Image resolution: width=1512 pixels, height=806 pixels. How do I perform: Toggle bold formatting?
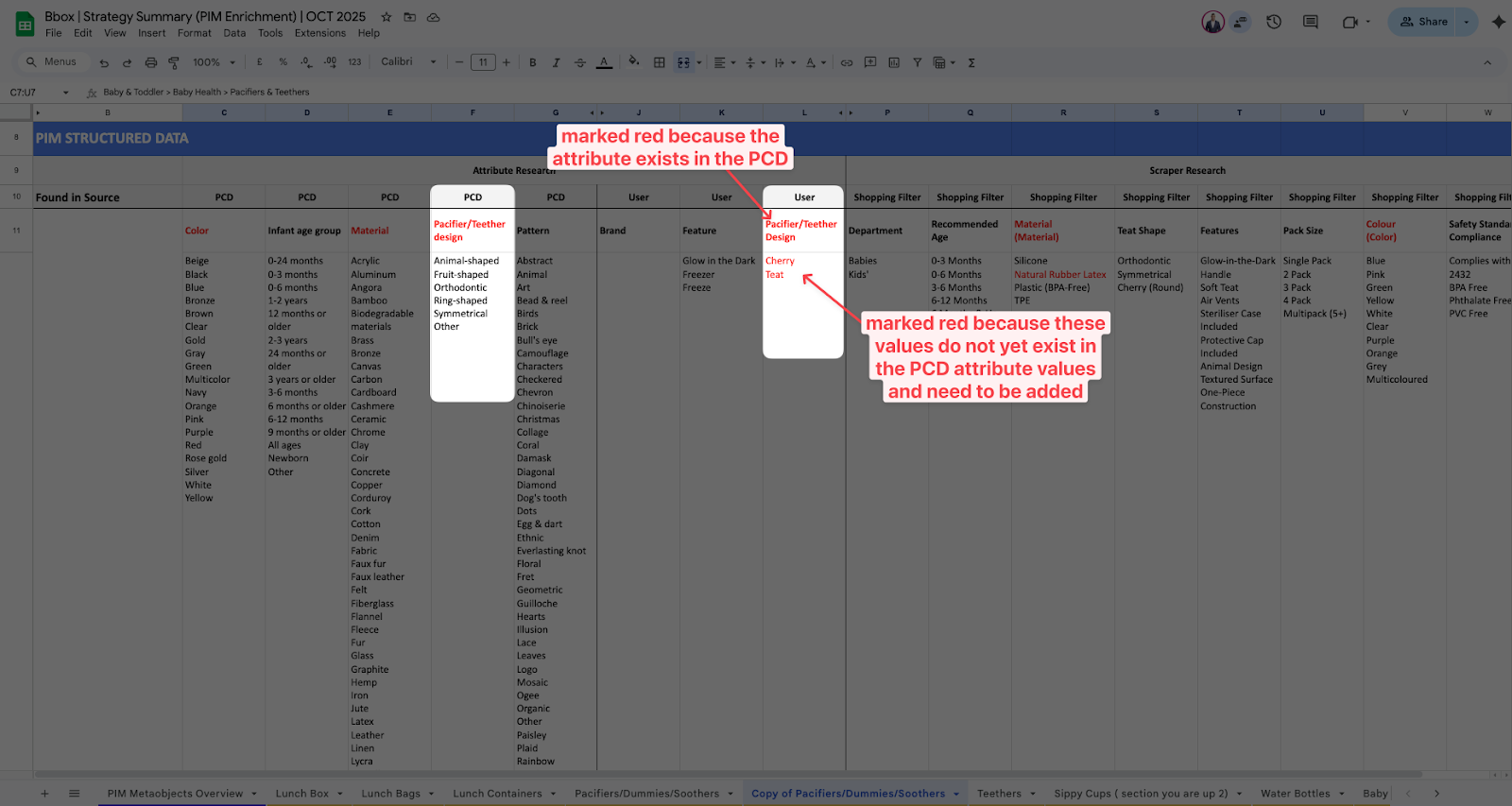pyautogui.click(x=533, y=62)
